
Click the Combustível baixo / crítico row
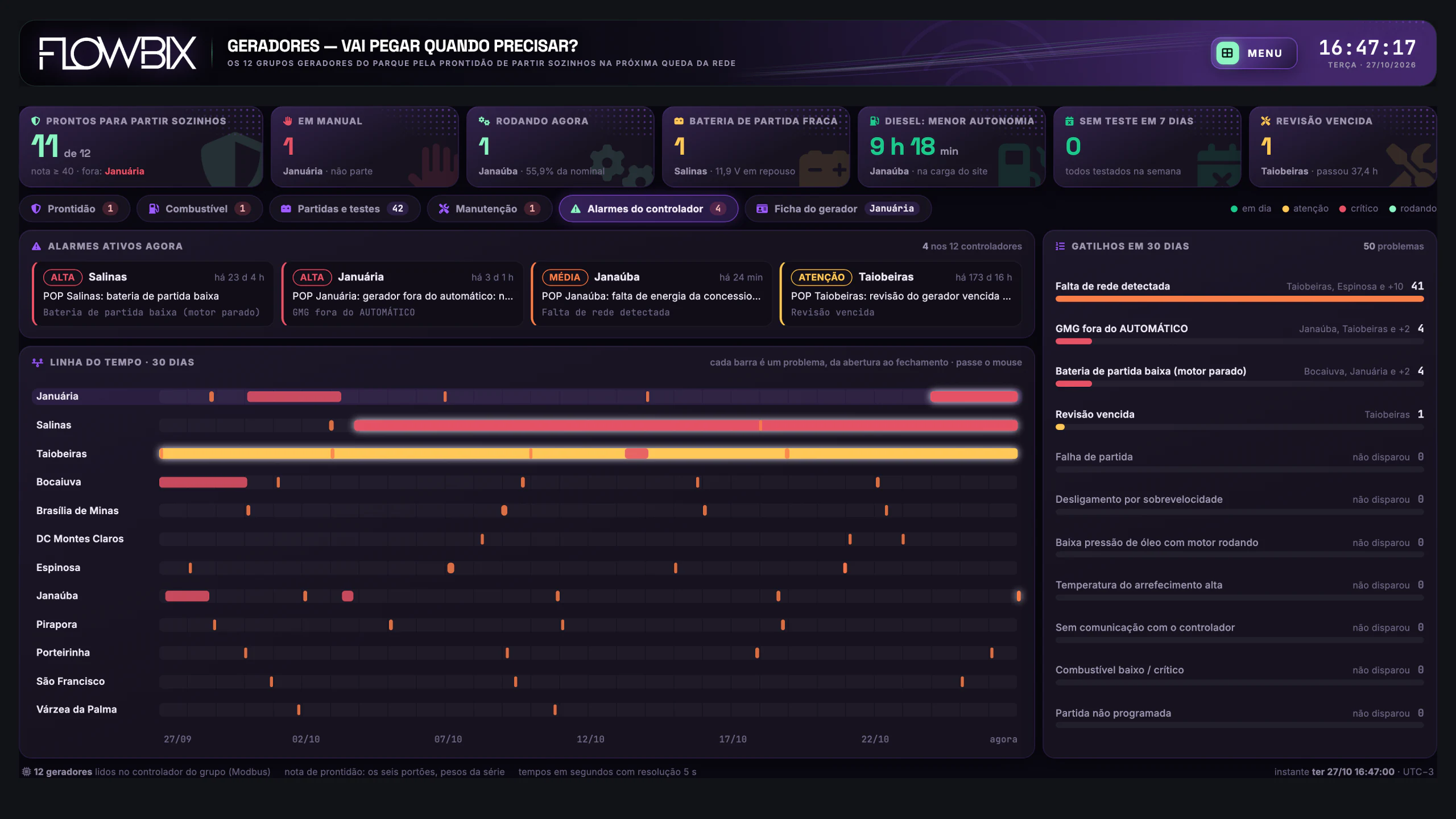click(1239, 676)
